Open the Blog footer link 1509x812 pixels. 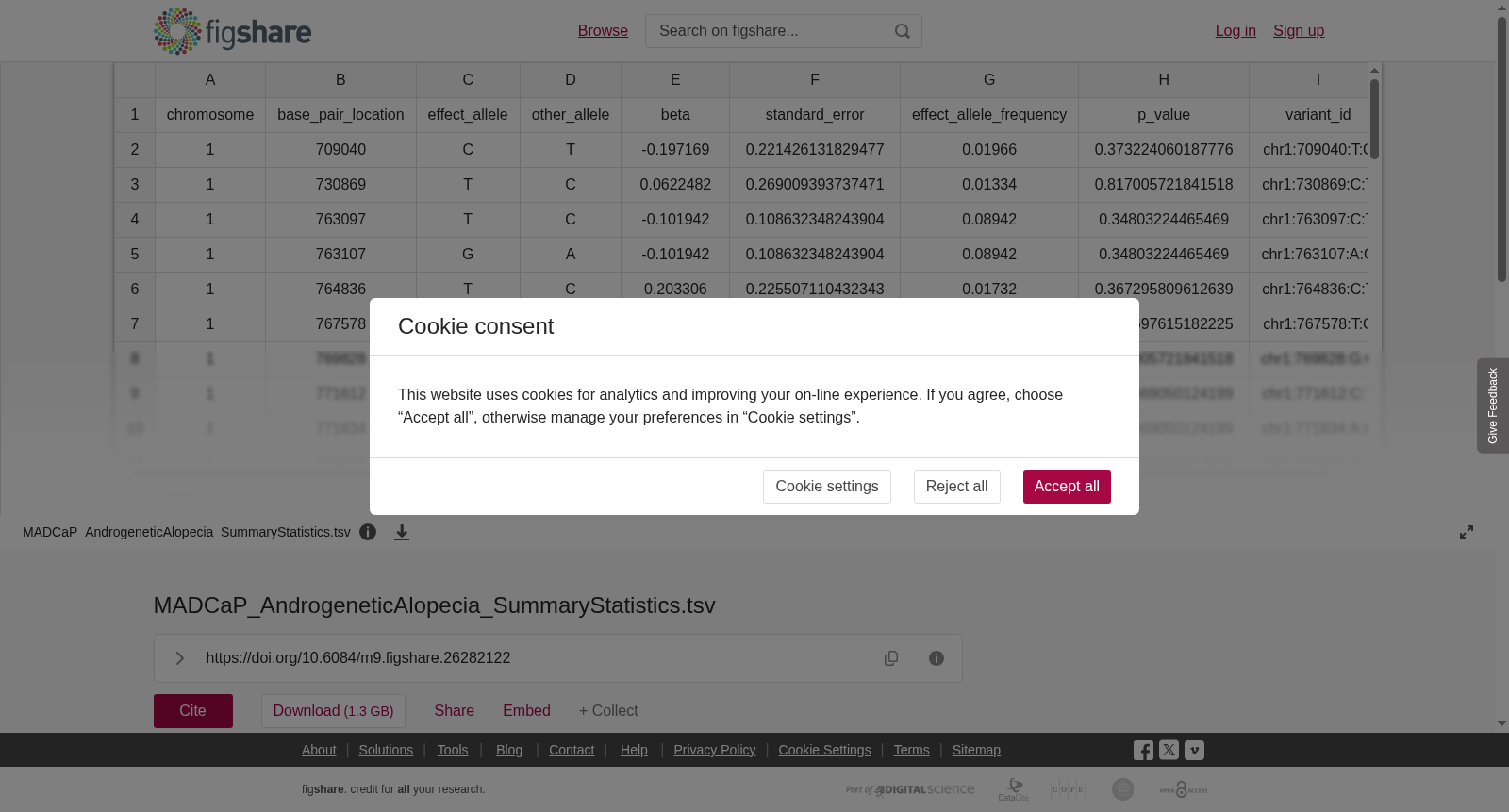509,750
